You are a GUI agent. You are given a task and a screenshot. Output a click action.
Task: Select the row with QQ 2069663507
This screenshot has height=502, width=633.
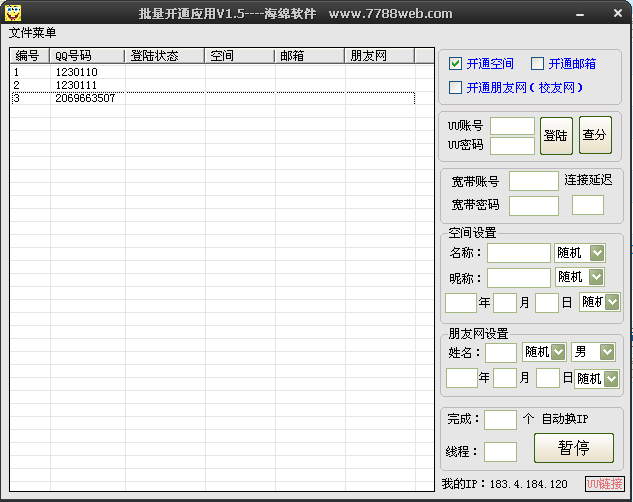click(x=213, y=98)
